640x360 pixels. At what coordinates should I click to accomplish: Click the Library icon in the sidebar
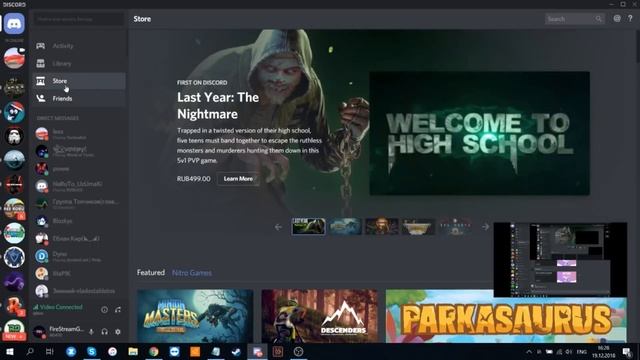pos(40,63)
